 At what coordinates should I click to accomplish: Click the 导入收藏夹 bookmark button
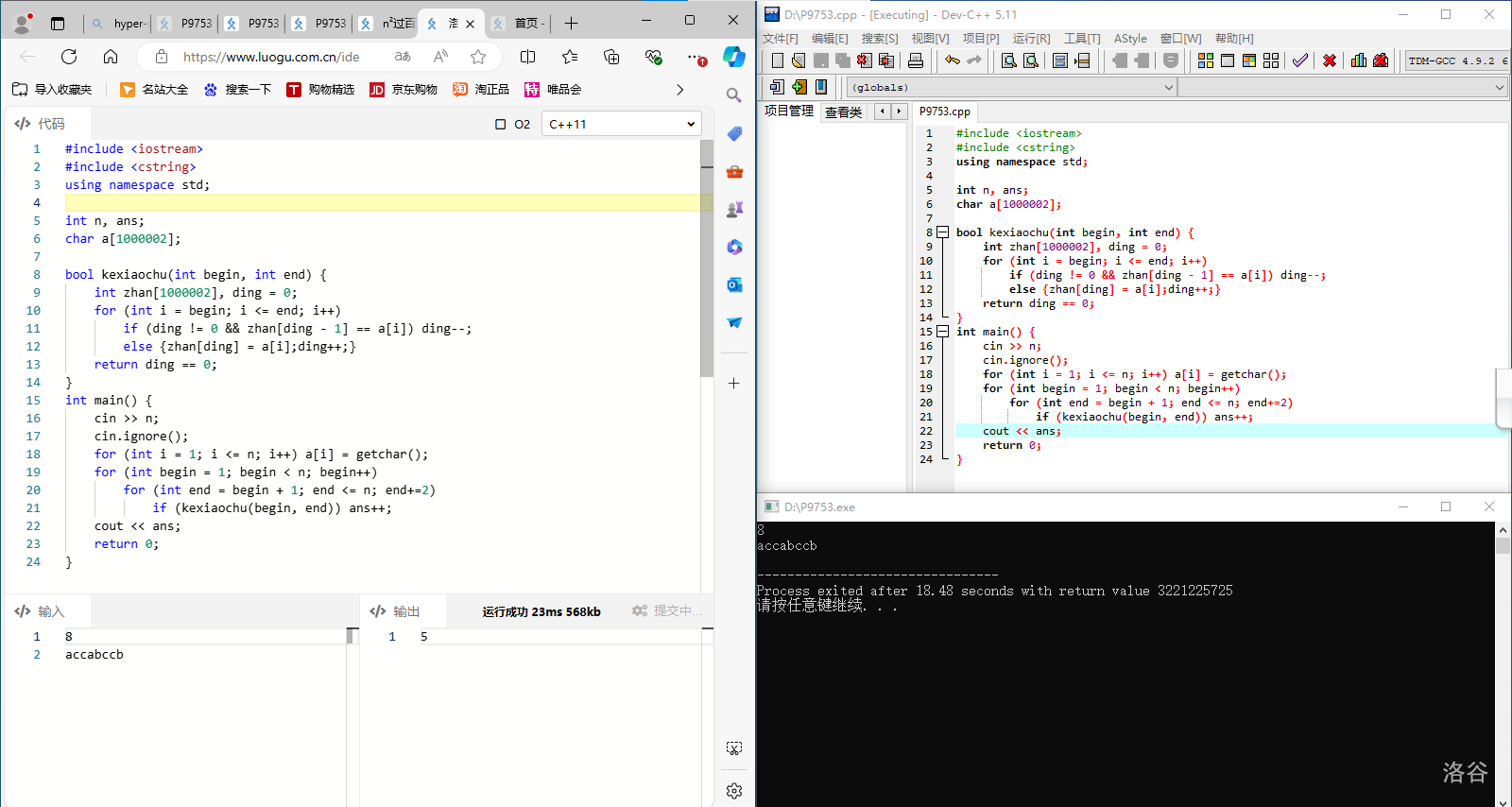(53, 90)
